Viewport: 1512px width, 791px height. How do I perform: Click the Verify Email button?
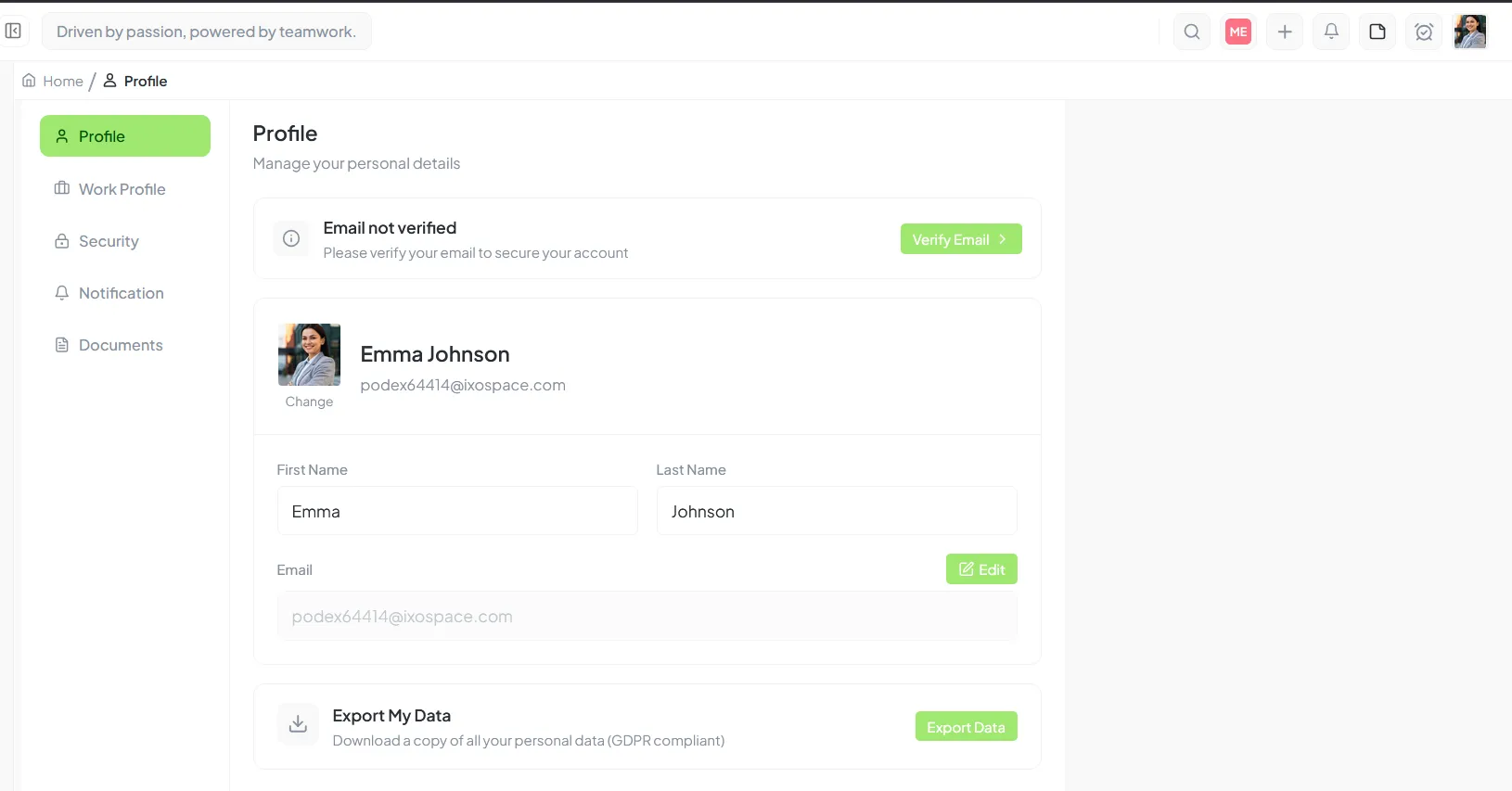click(x=960, y=238)
